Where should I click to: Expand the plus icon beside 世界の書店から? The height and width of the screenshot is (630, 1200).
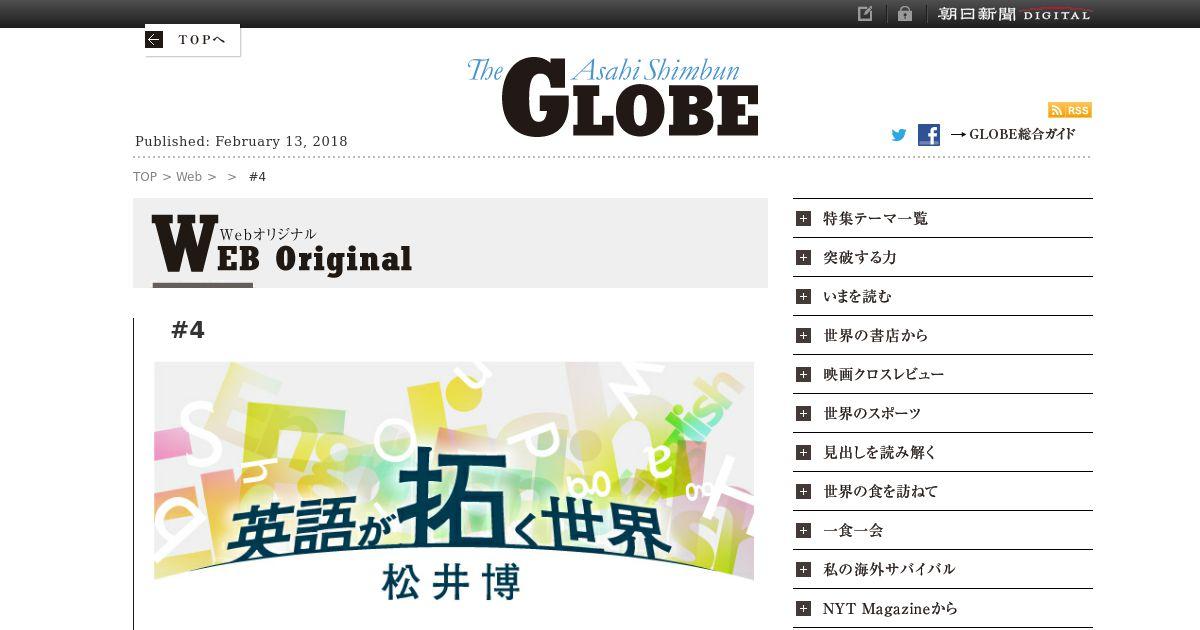coord(803,336)
